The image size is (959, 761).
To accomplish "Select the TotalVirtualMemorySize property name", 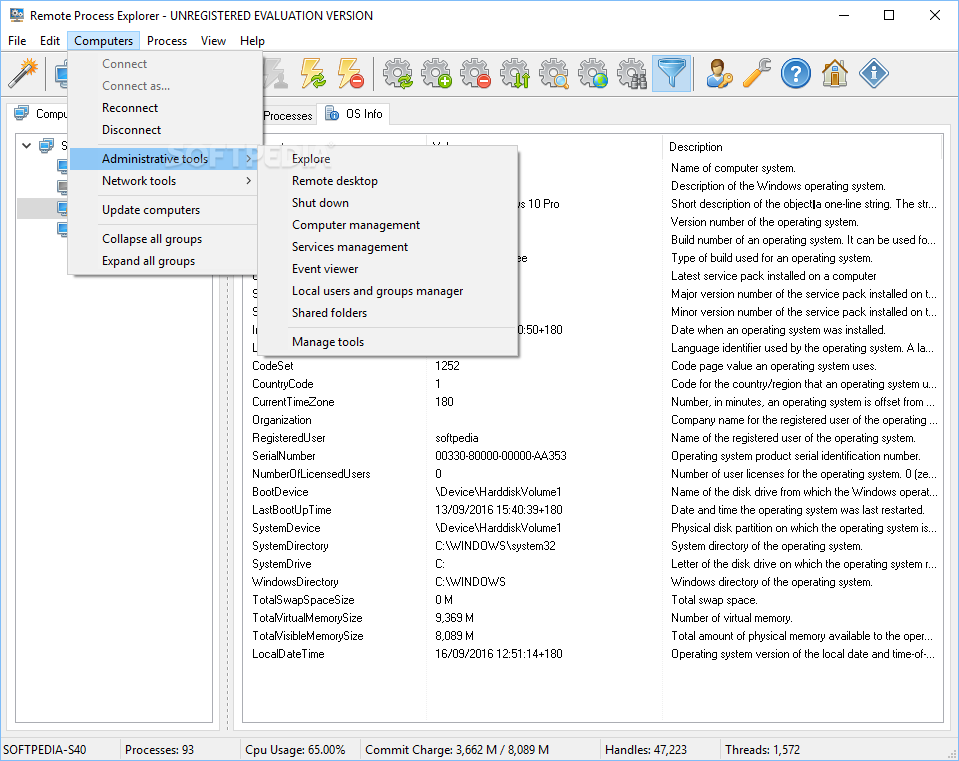I will pyautogui.click(x=307, y=618).
